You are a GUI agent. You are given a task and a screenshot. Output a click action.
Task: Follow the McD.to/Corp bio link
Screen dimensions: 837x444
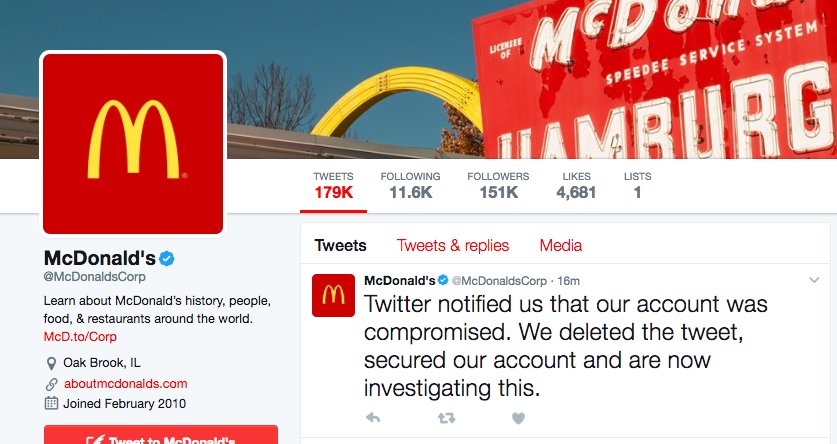pos(80,337)
